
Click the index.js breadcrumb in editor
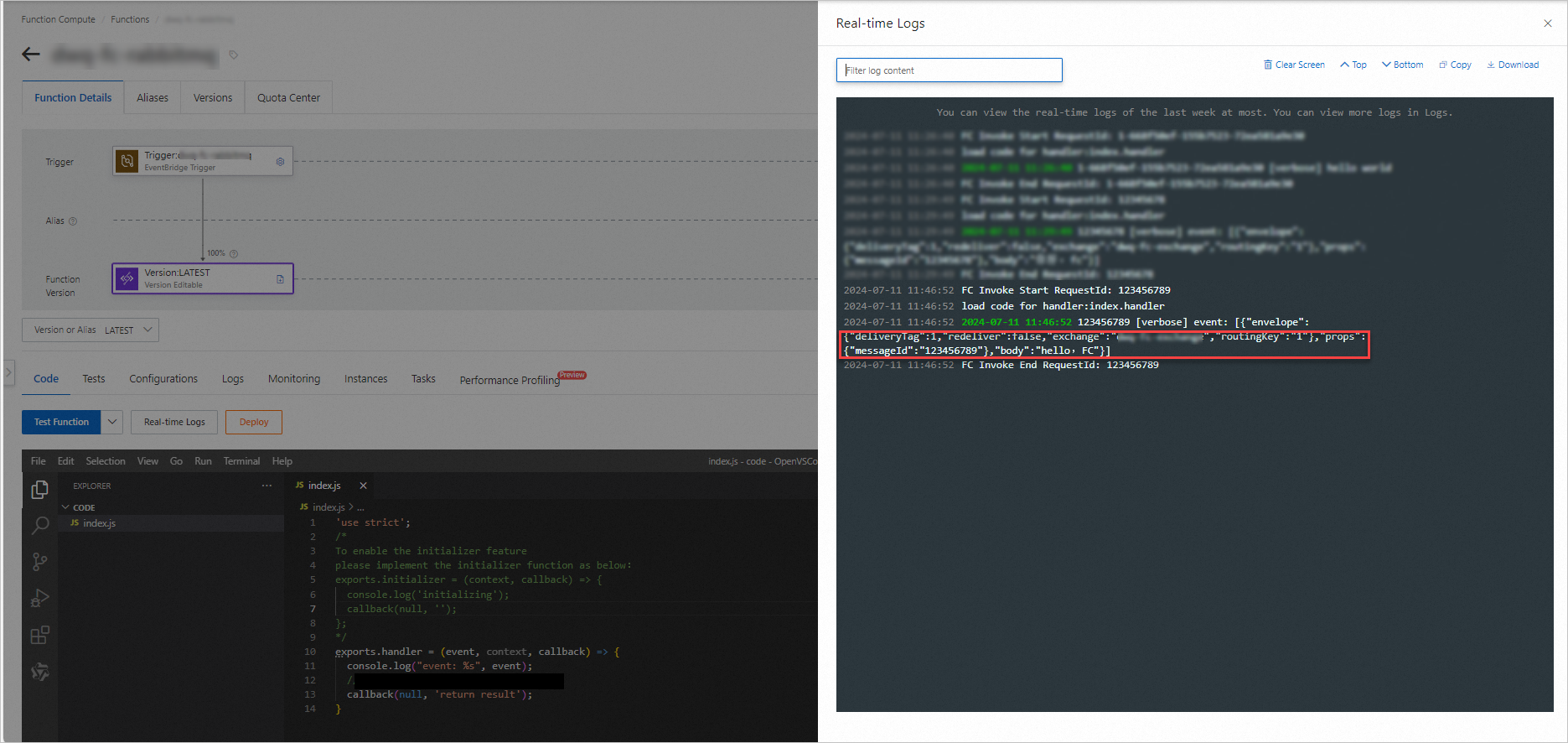pyautogui.click(x=329, y=507)
